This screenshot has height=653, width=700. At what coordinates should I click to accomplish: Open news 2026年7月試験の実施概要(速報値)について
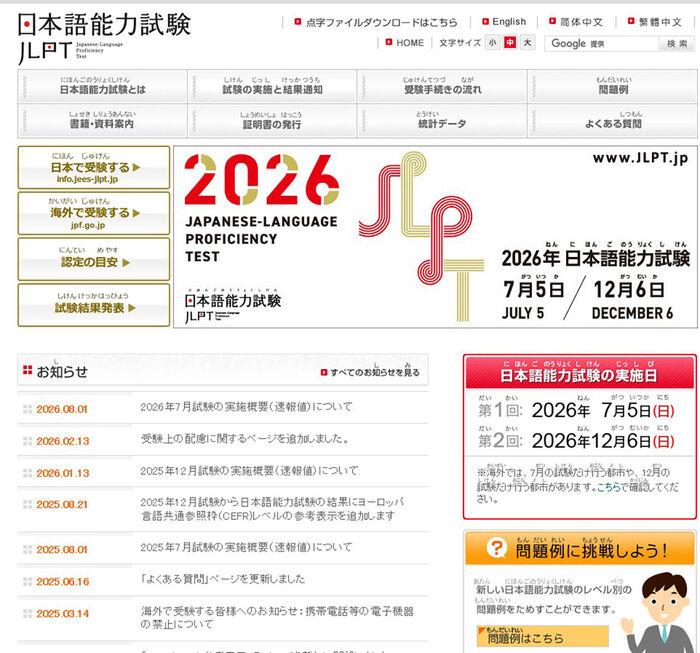(x=246, y=407)
